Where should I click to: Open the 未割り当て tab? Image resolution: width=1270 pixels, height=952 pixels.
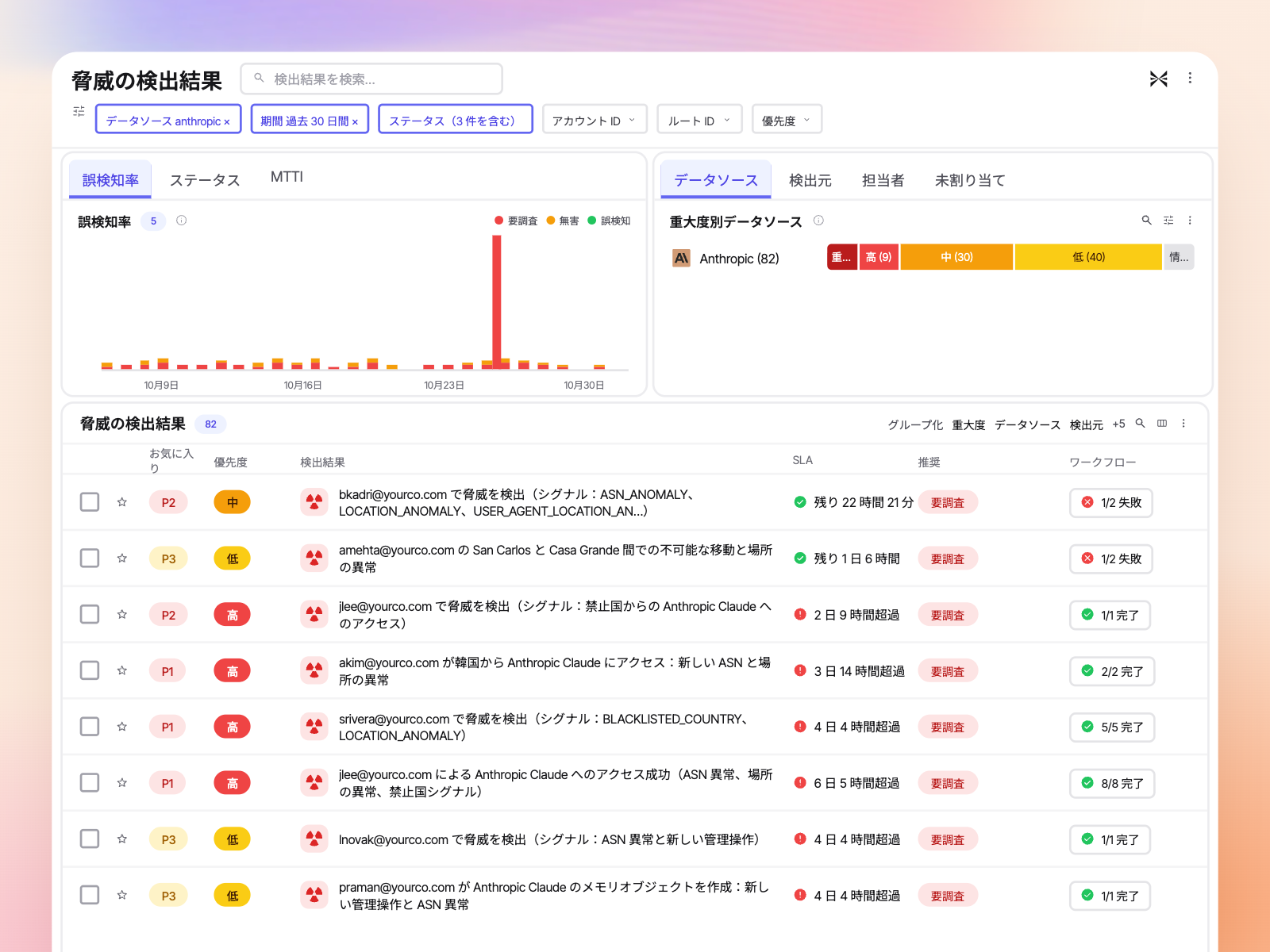(x=969, y=180)
